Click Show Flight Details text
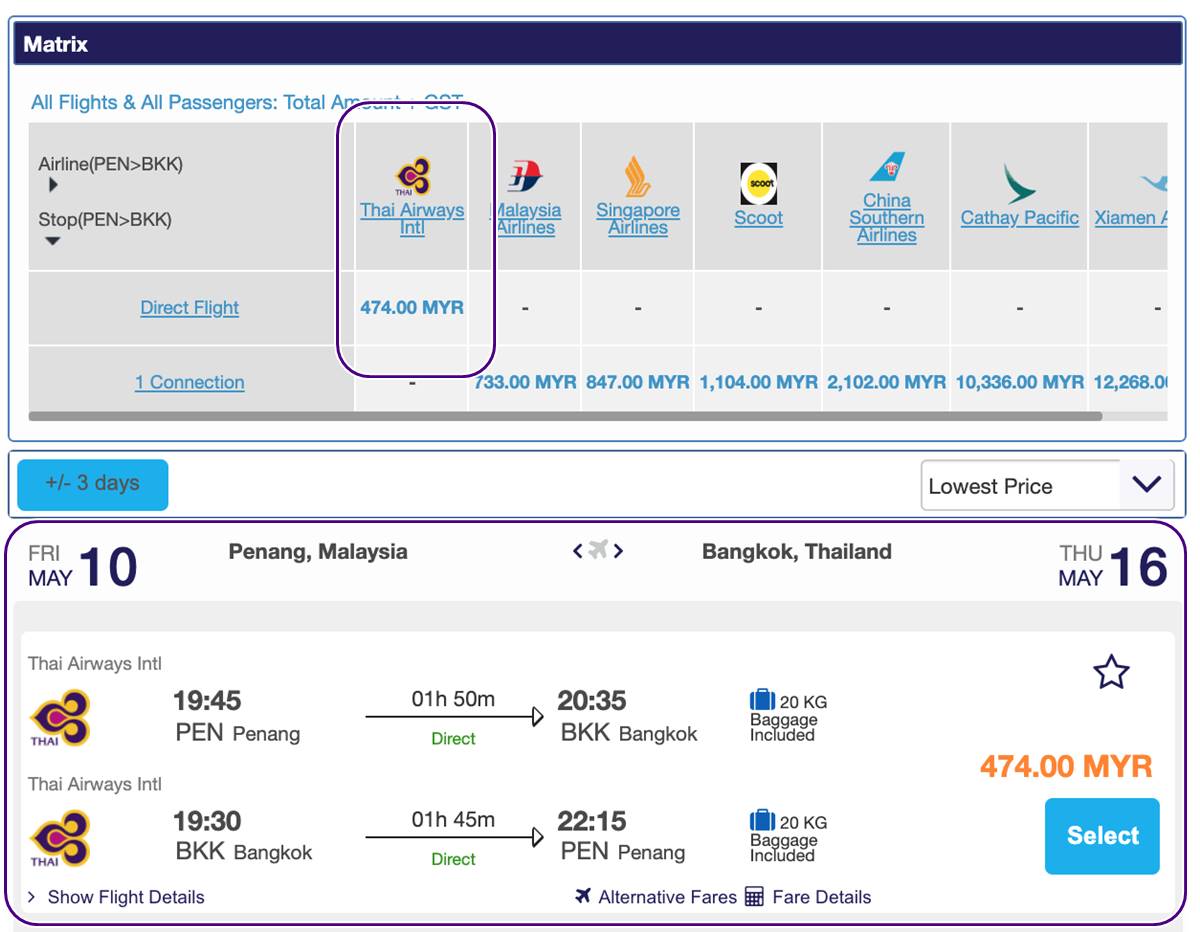Viewport: 1200px width, 932px height. click(x=126, y=897)
